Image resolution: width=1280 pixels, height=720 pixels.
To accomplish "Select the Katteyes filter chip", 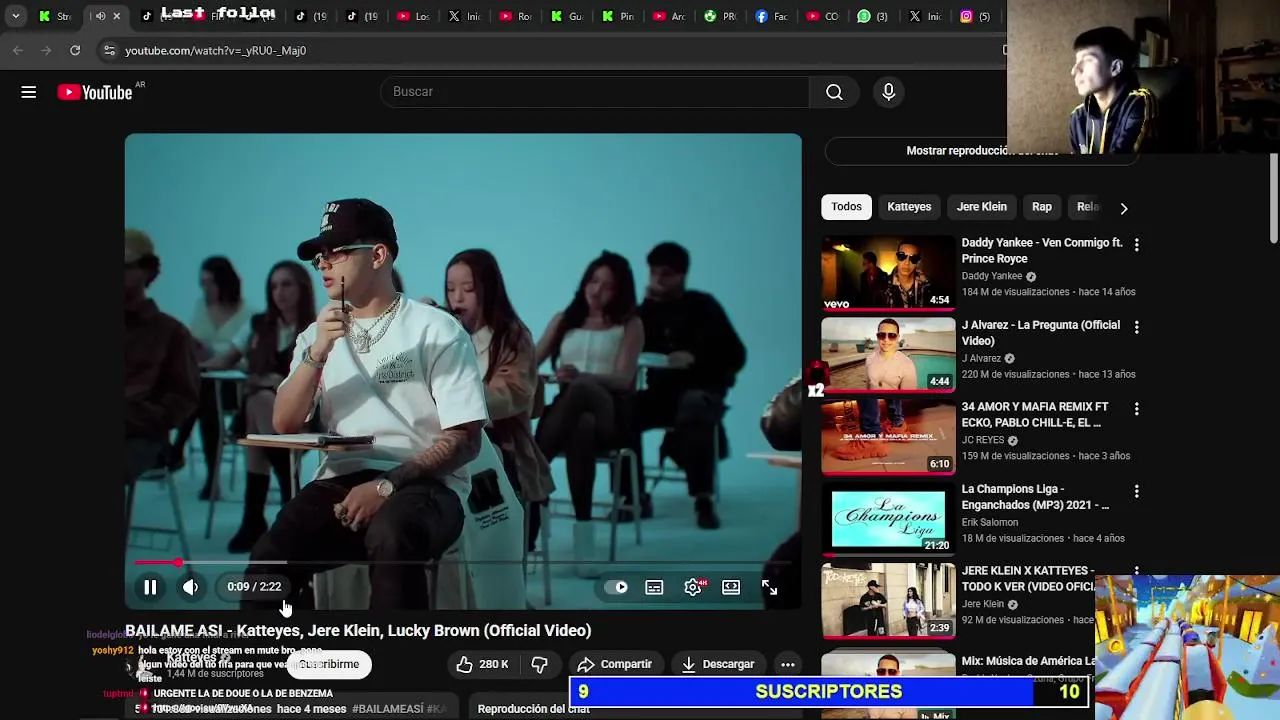I will [x=909, y=207].
